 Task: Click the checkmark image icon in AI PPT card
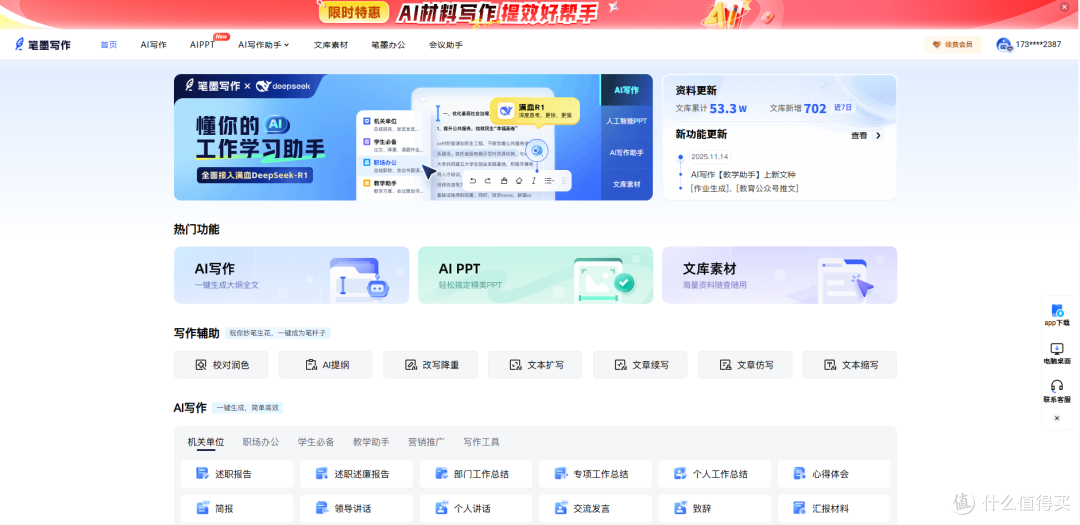604,280
